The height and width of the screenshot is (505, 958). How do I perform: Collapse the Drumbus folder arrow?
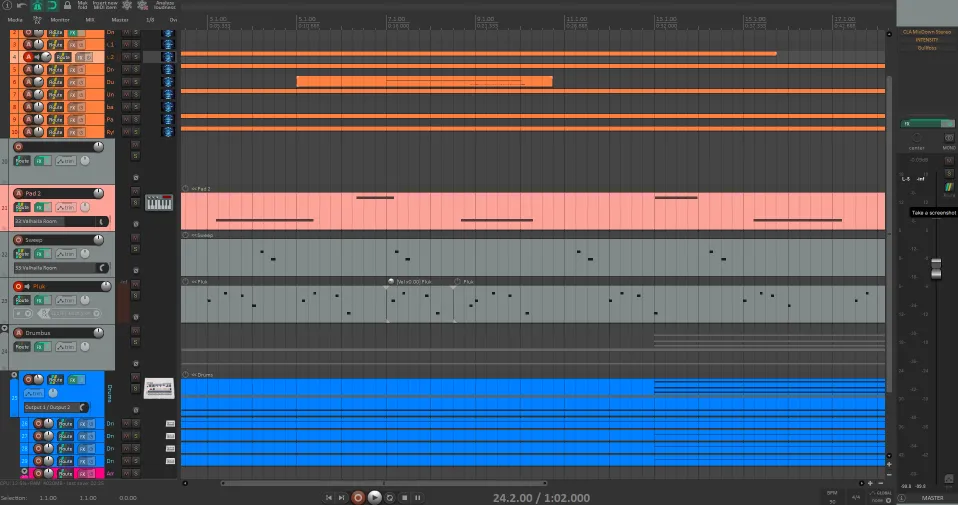(x=4, y=329)
